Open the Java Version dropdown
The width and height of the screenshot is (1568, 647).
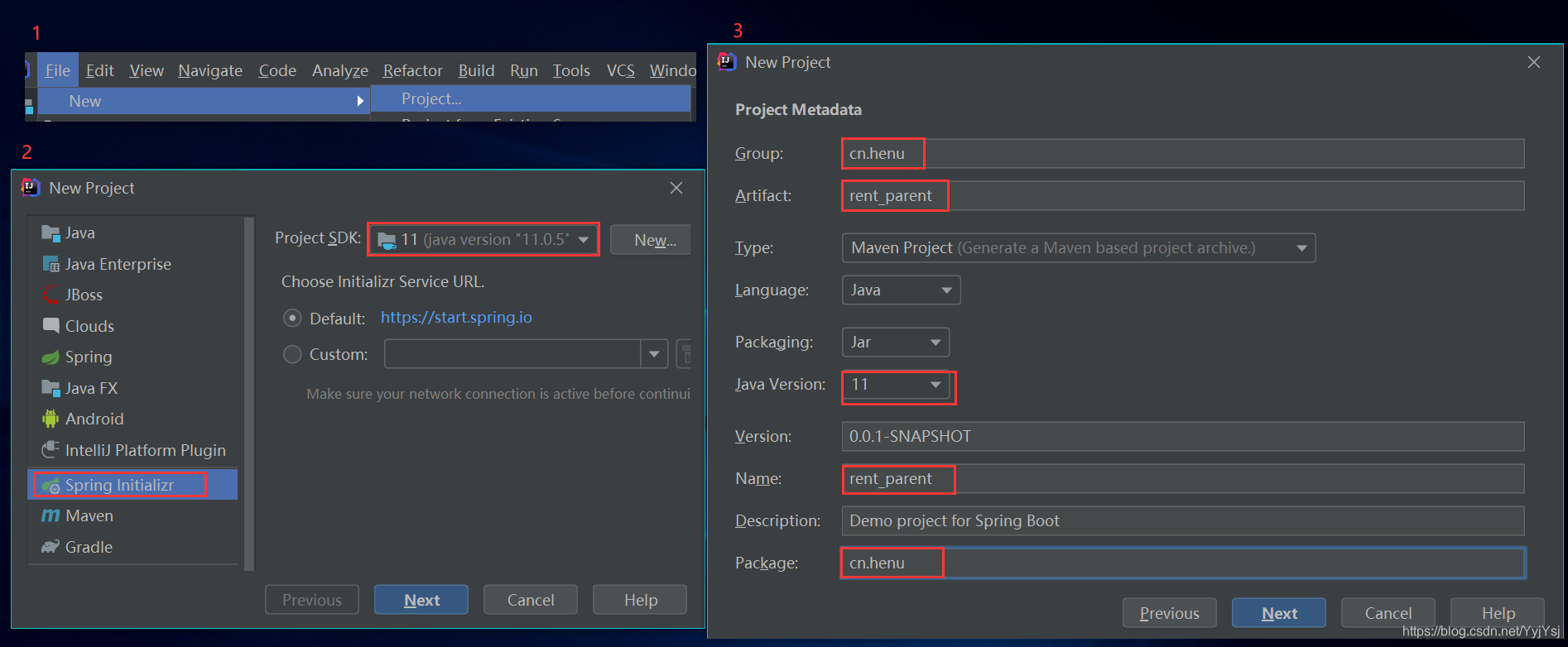(895, 385)
